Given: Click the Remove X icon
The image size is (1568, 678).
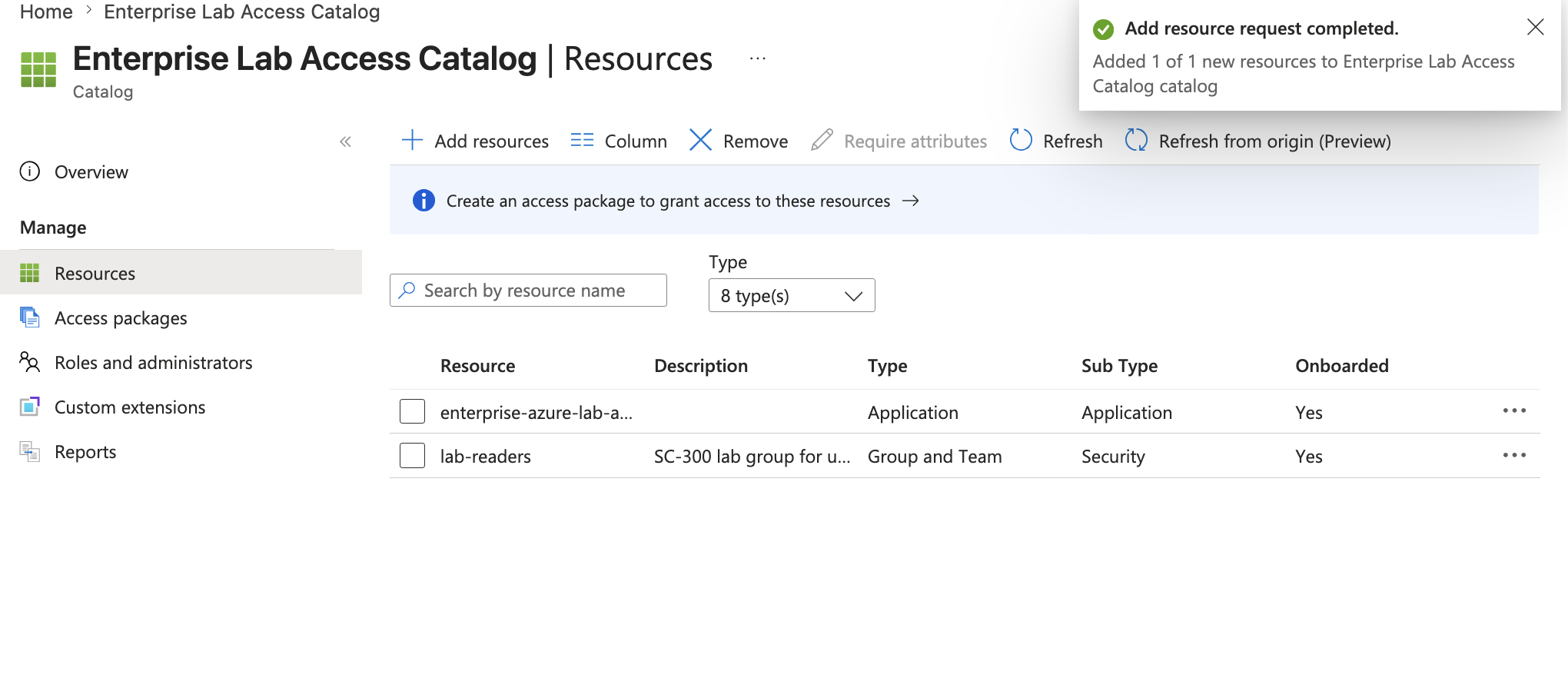Looking at the screenshot, I should point(700,140).
